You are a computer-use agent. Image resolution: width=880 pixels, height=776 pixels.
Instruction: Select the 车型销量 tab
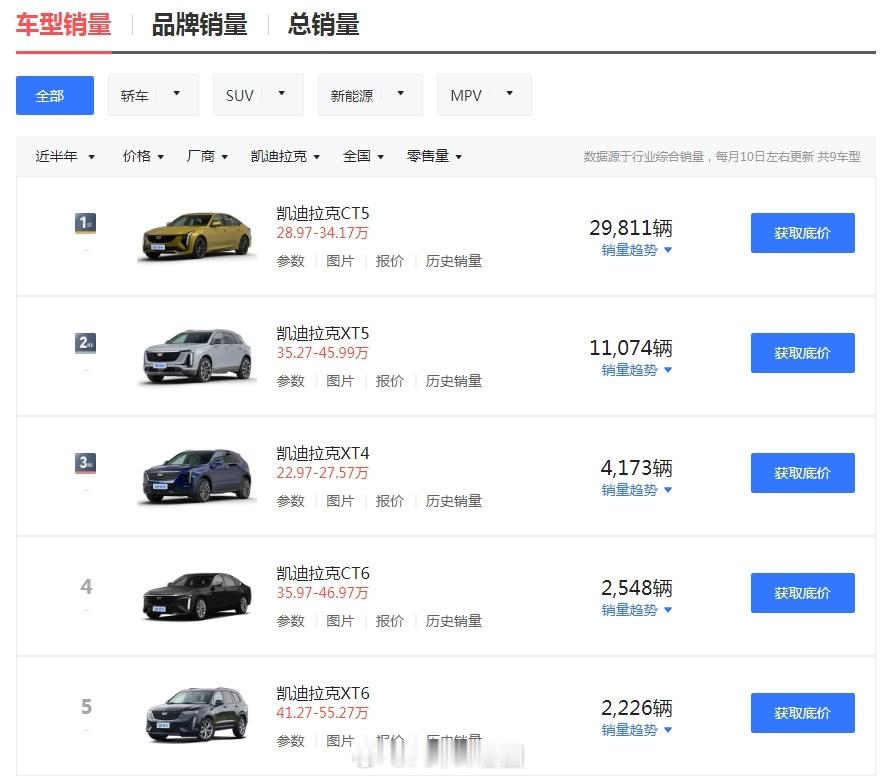pyautogui.click(x=63, y=25)
